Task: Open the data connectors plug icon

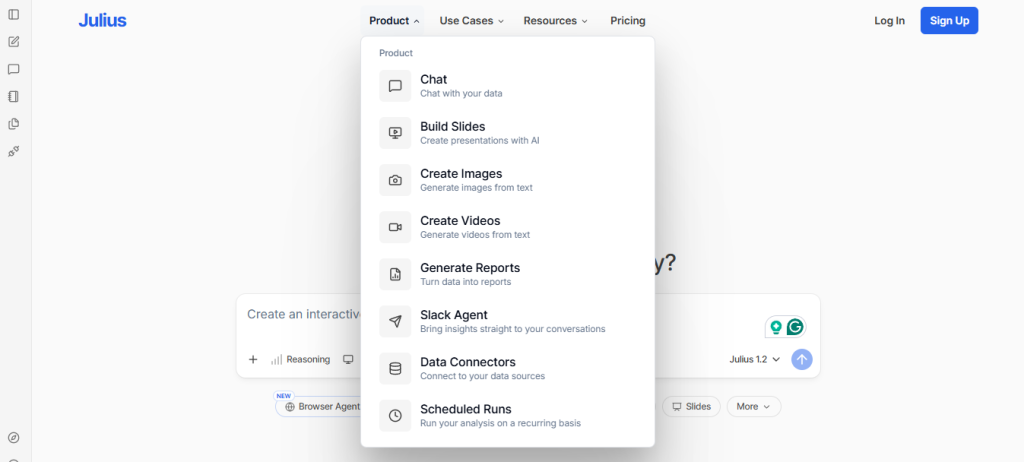Action: point(14,152)
